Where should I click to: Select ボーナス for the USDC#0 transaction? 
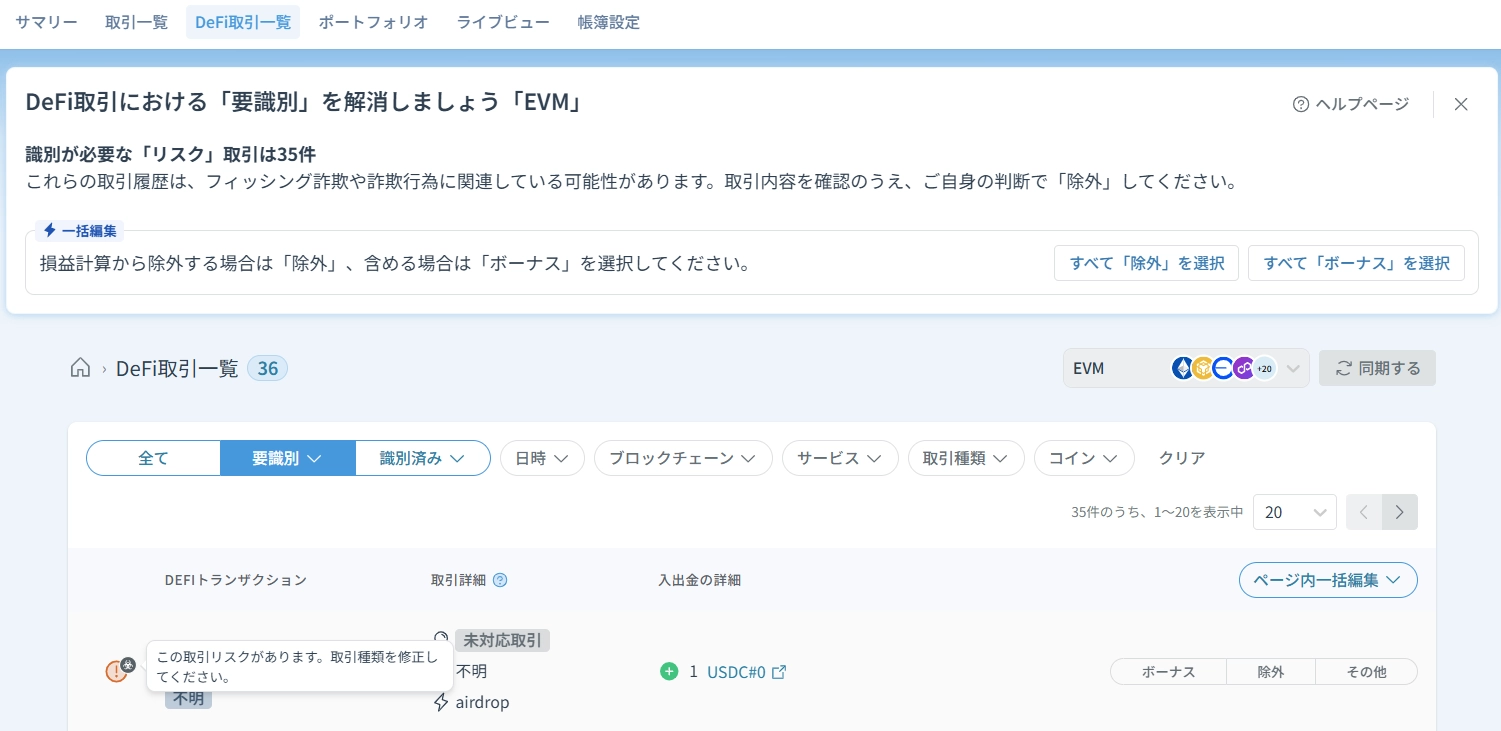pos(1168,672)
